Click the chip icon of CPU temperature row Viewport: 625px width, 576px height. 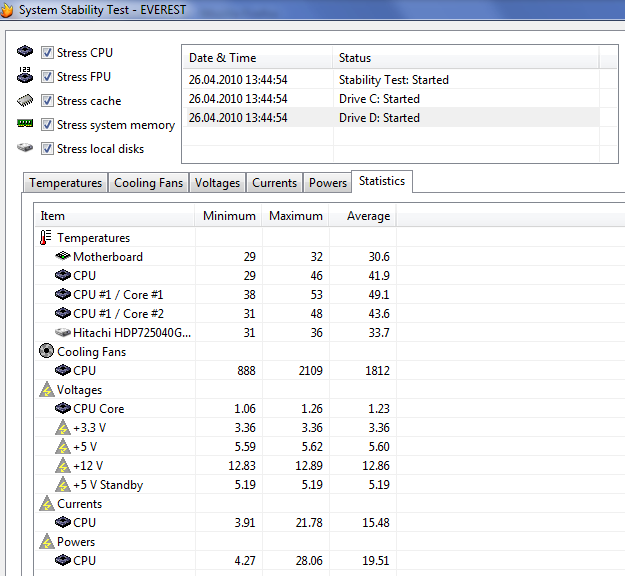coord(63,275)
